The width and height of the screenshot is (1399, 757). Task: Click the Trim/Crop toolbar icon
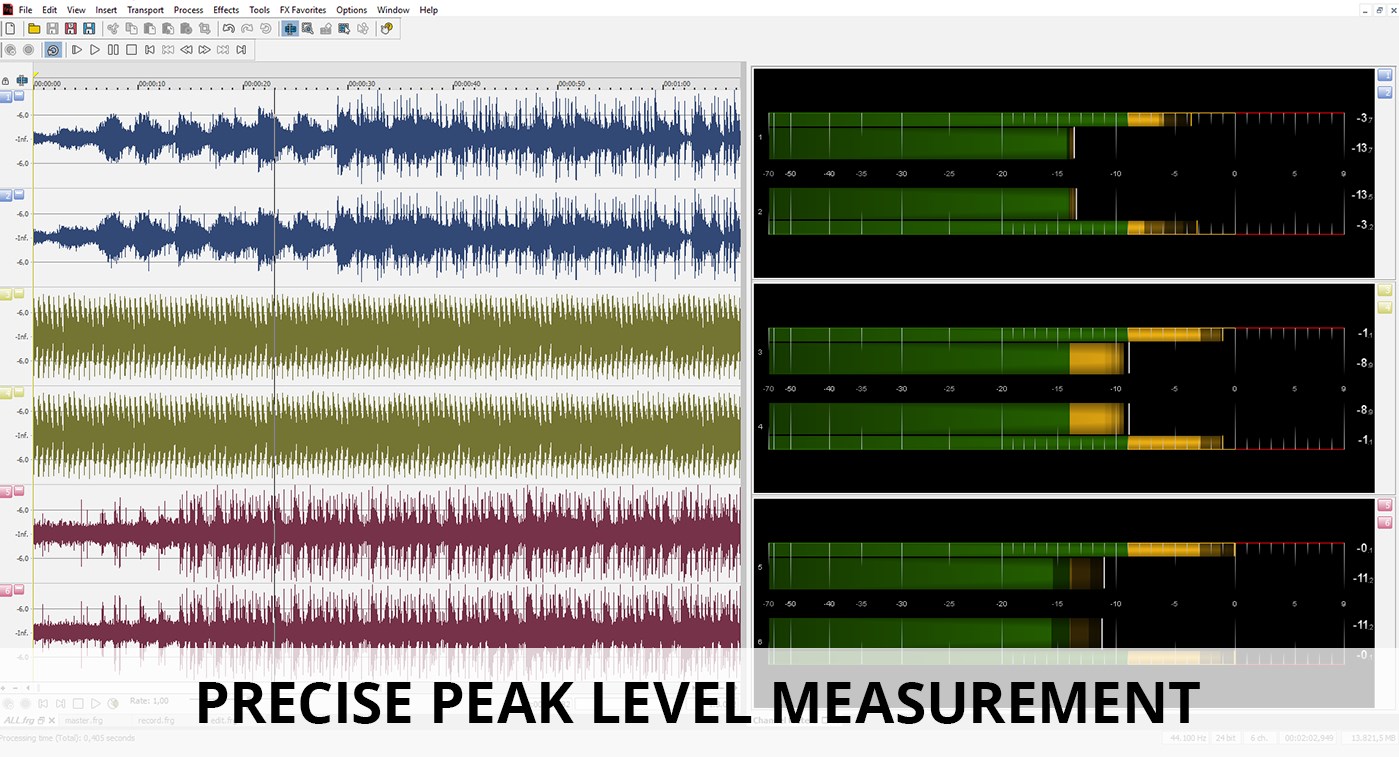click(x=204, y=29)
